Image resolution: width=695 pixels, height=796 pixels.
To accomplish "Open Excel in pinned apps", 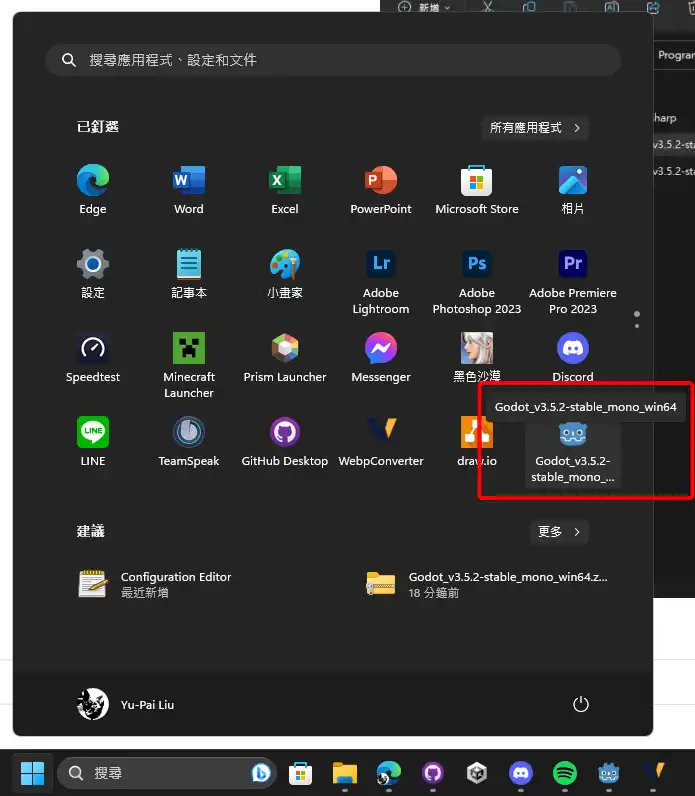I will 285,189.
